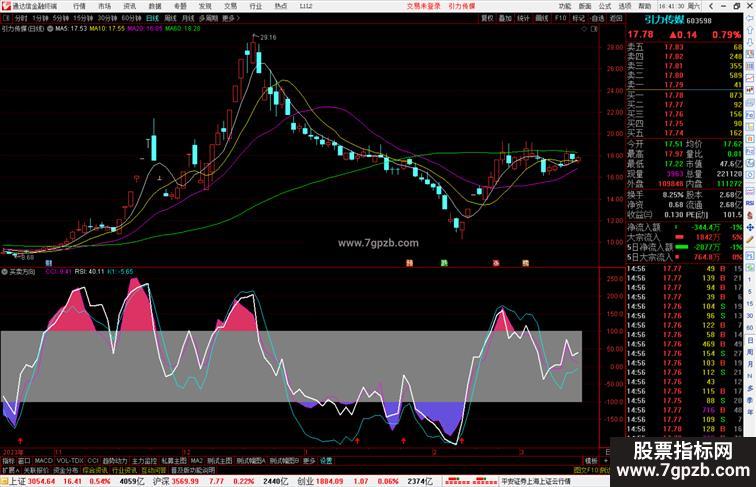
Task: Select the 月线 monthly period tab
Action: (x=188, y=18)
